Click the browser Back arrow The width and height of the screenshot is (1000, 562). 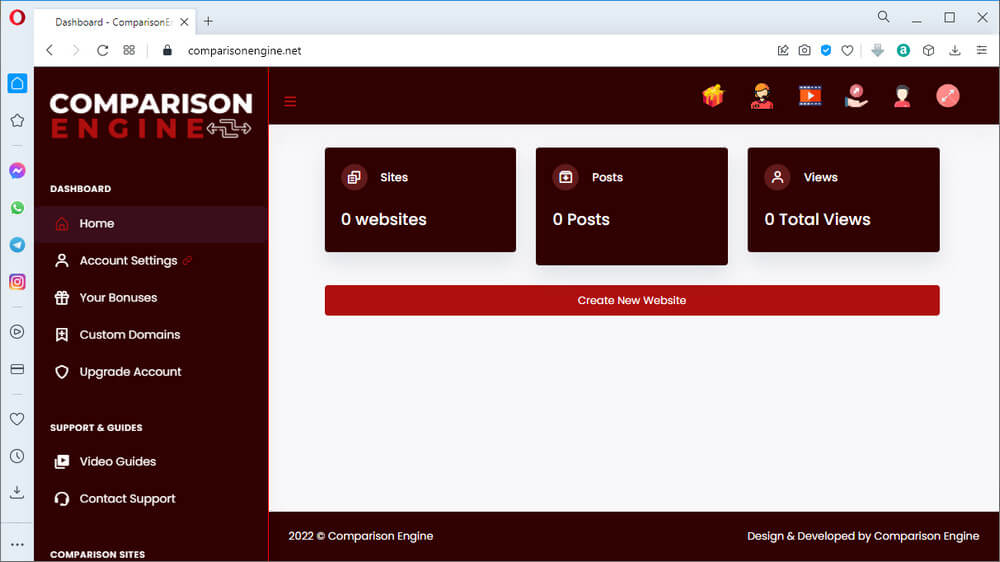click(x=50, y=50)
